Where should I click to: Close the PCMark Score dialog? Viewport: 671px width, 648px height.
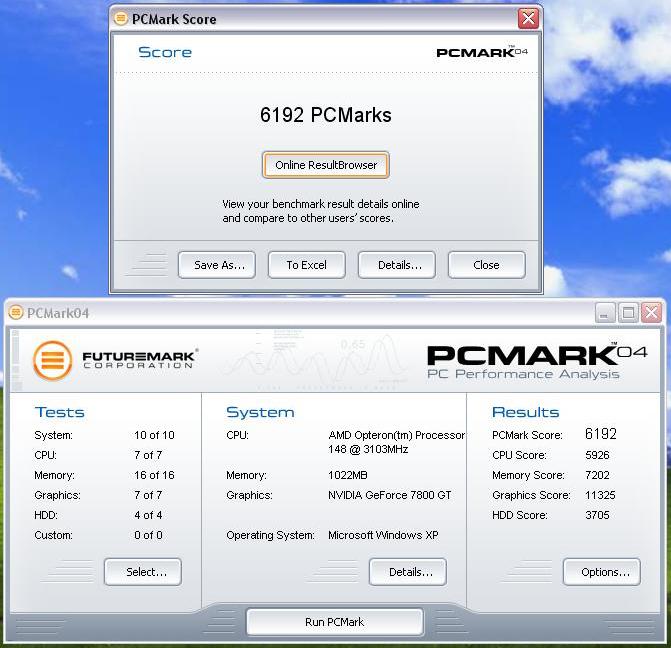pyautogui.click(x=528, y=18)
